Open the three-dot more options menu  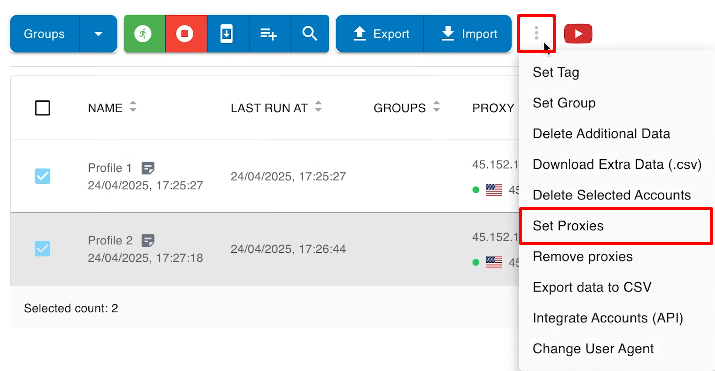[536, 33]
